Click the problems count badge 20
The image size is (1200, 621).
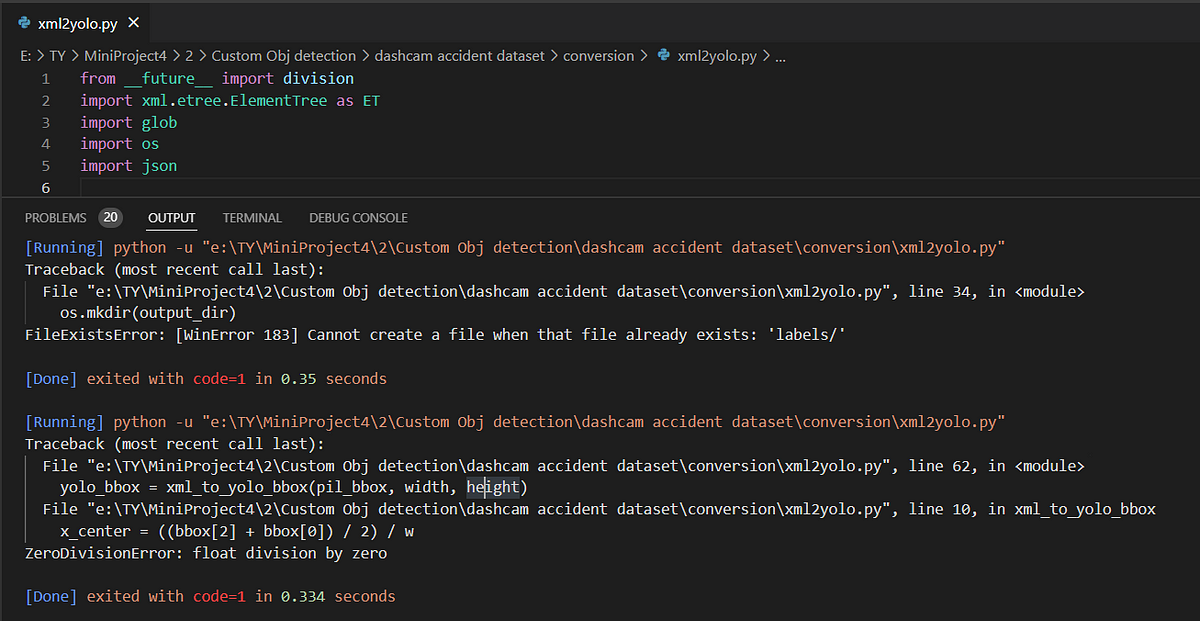[x=109, y=217]
